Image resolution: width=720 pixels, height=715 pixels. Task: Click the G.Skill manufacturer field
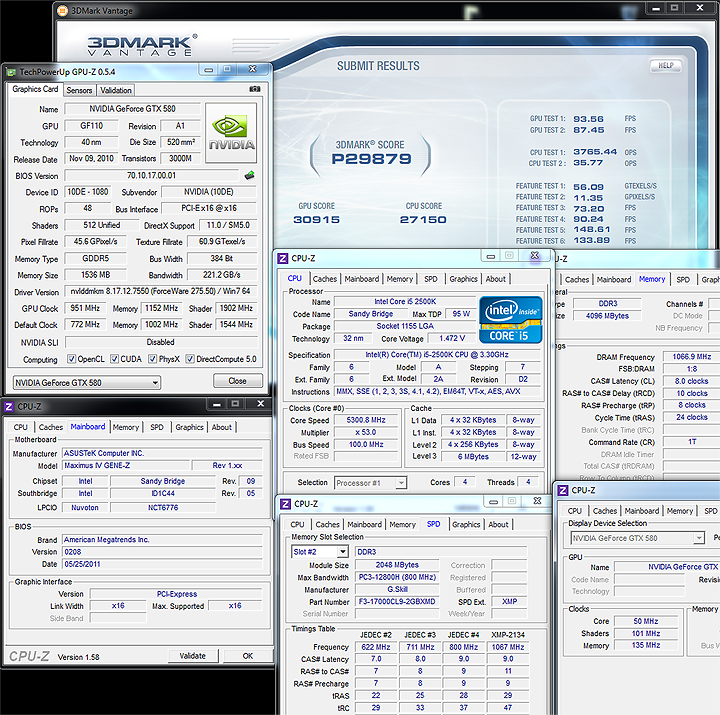click(397, 589)
